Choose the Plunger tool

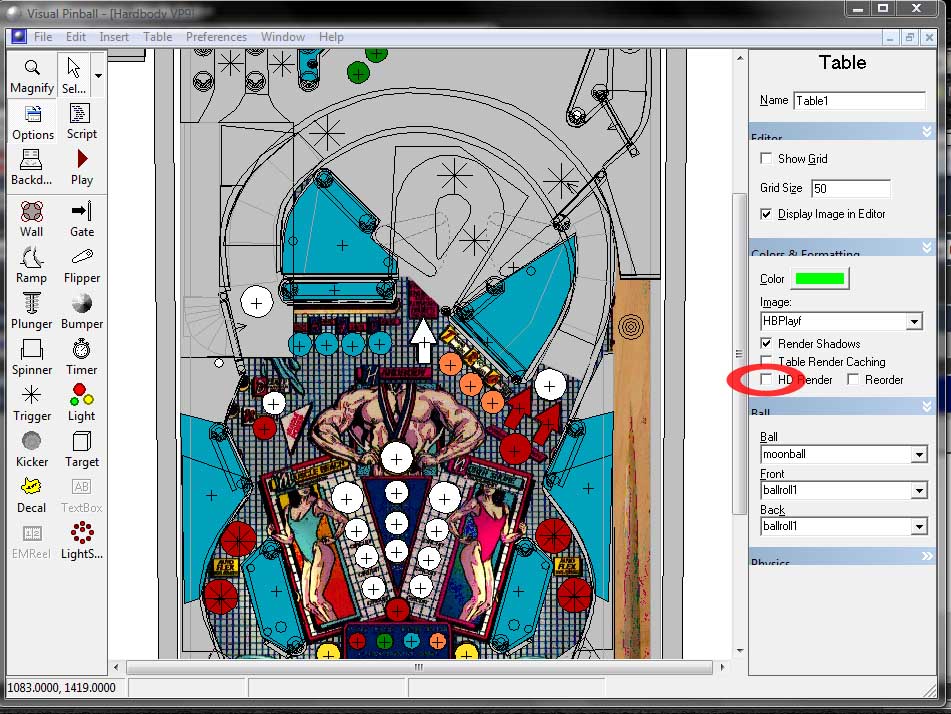point(32,311)
